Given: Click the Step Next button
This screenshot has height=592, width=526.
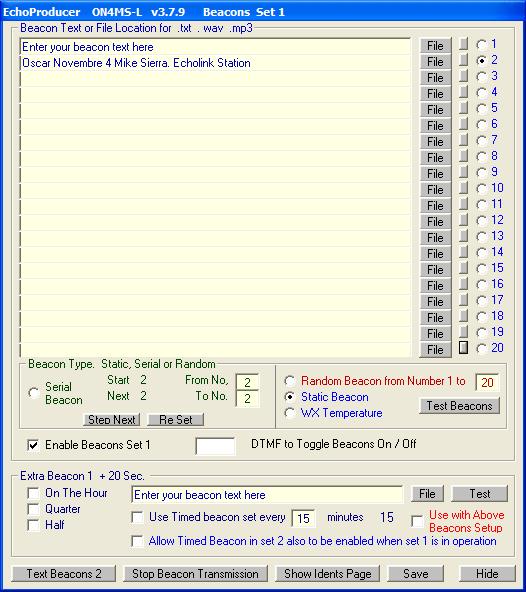Looking at the screenshot, I should (112, 419).
